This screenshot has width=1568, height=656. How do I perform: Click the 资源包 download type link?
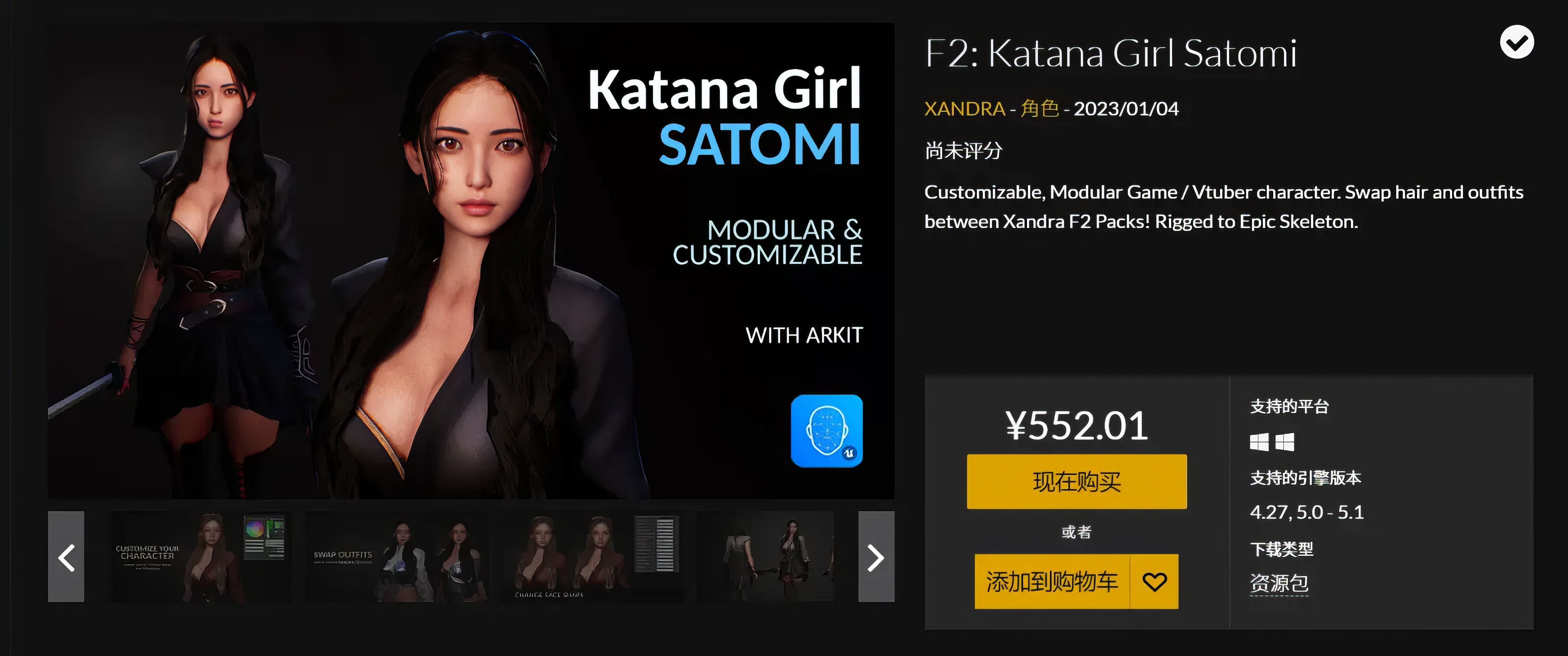click(x=1279, y=583)
